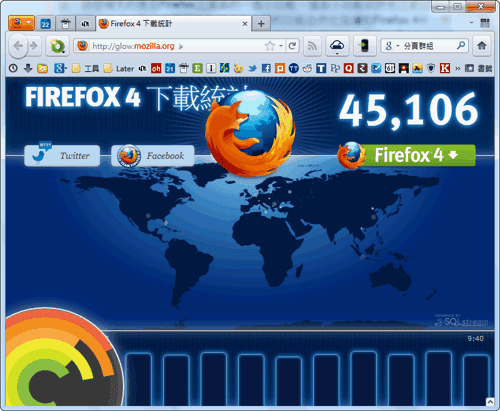Open the downloads arrow bookmark icon
The image size is (500, 411).
tap(28, 68)
